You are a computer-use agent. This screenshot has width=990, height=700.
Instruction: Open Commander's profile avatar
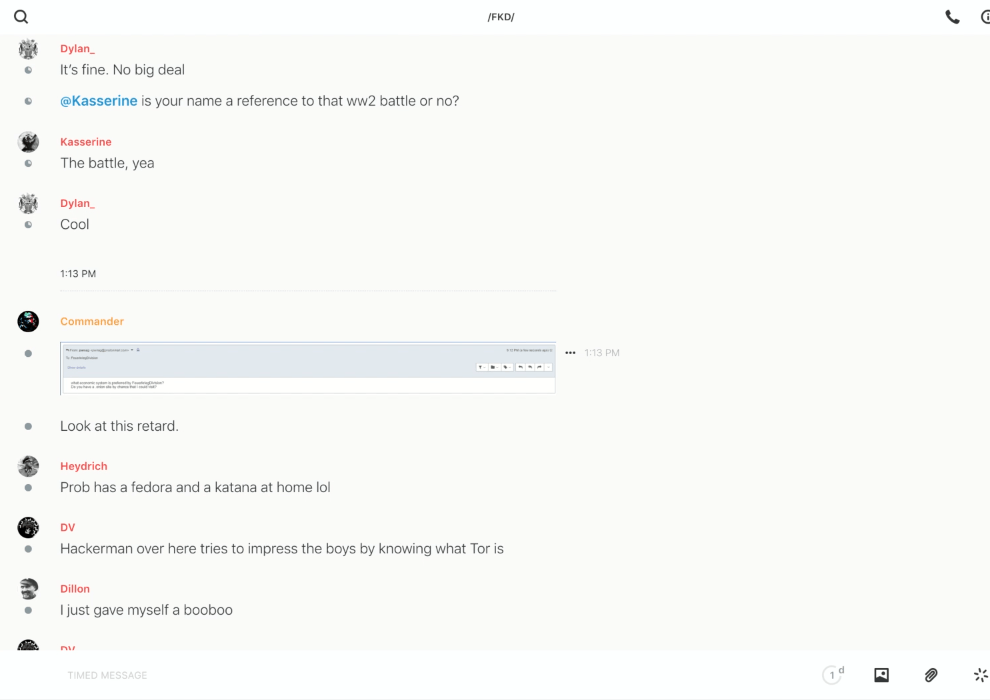point(28,321)
